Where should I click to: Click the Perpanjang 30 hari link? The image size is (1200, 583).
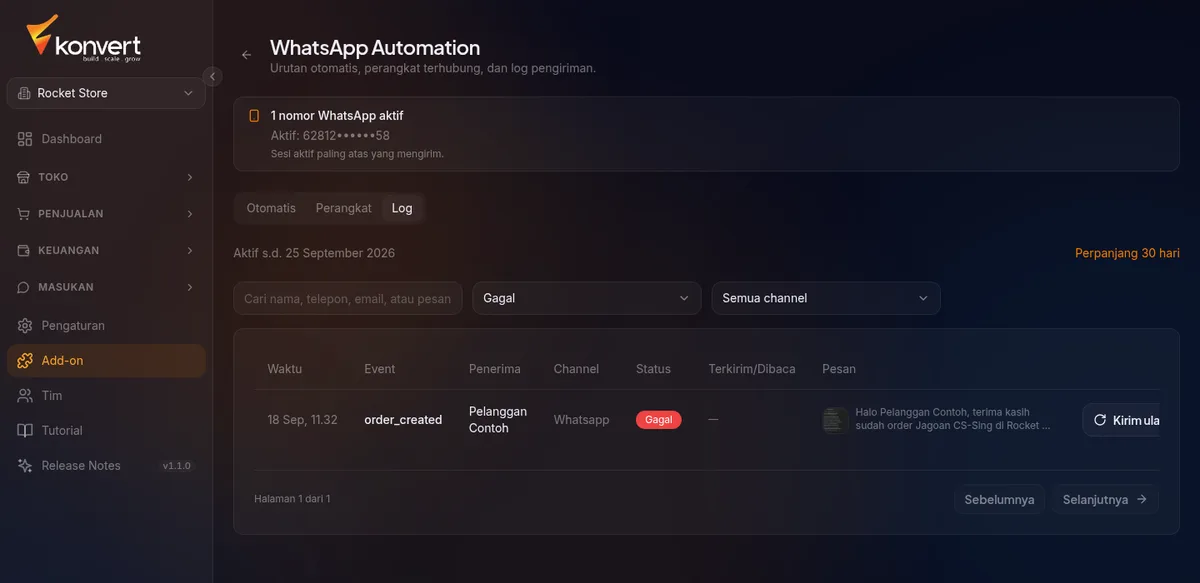point(1127,253)
